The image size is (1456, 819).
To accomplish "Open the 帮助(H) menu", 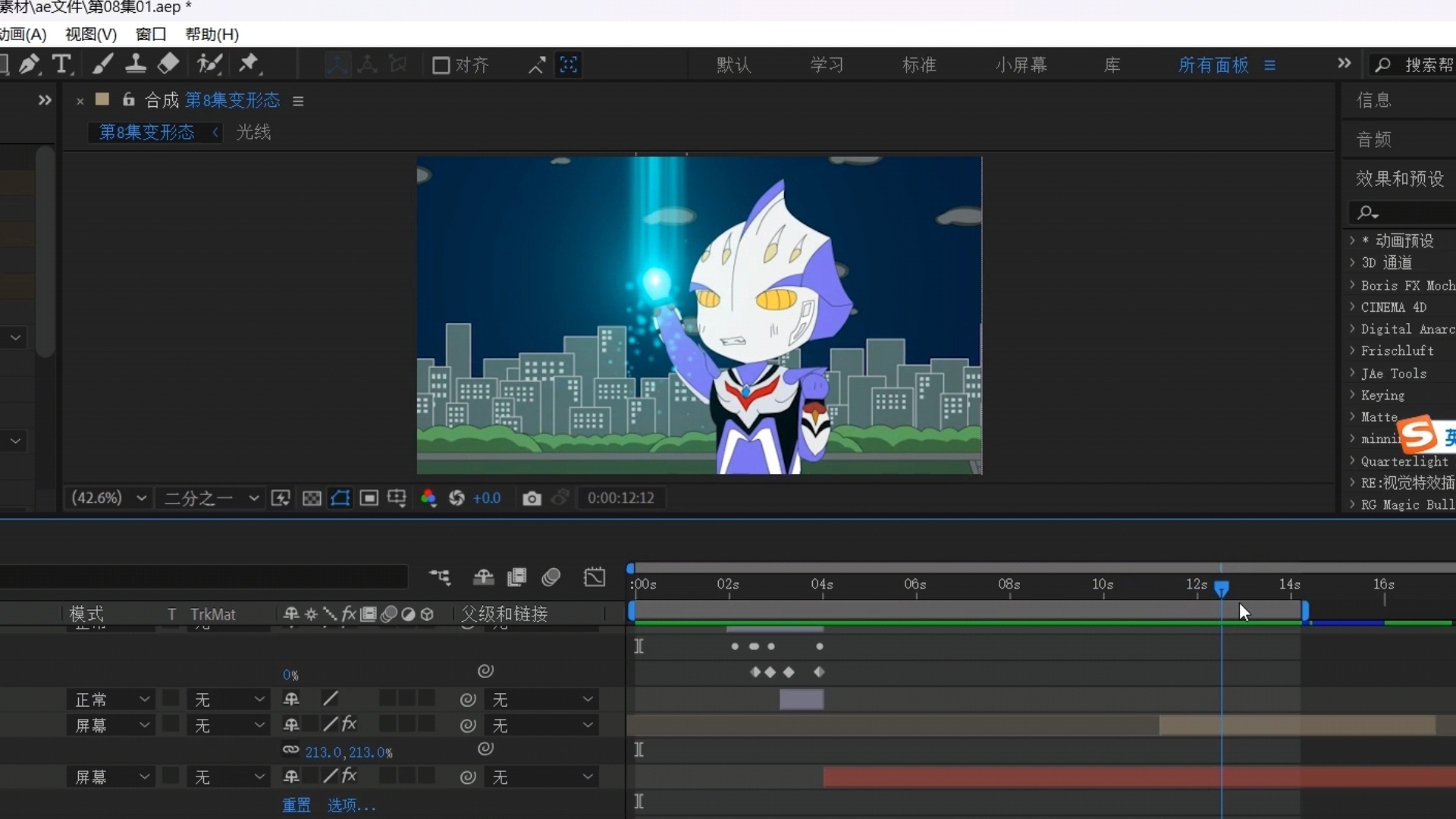I will [x=212, y=34].
